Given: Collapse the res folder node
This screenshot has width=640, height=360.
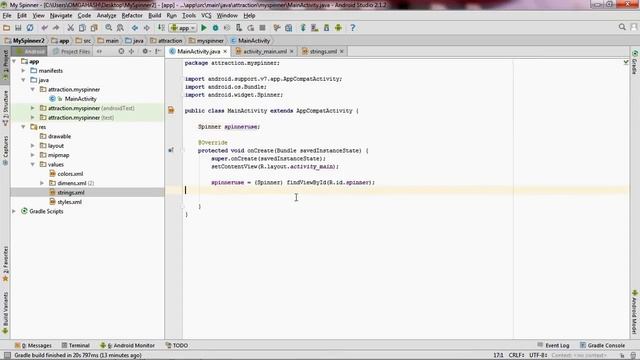Looking at the screenshot, I should [24, 127].
